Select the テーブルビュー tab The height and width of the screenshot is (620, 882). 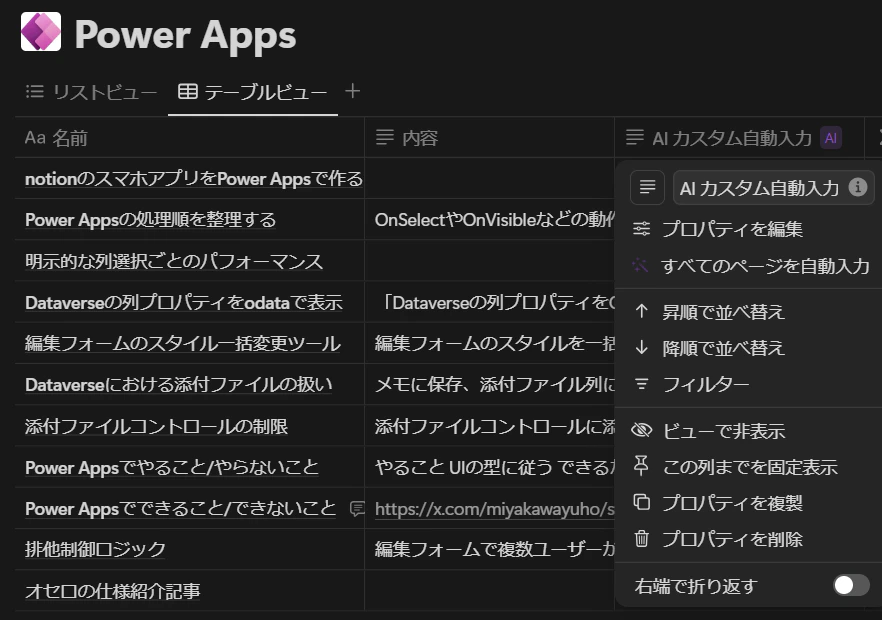(x=253, y=92)
